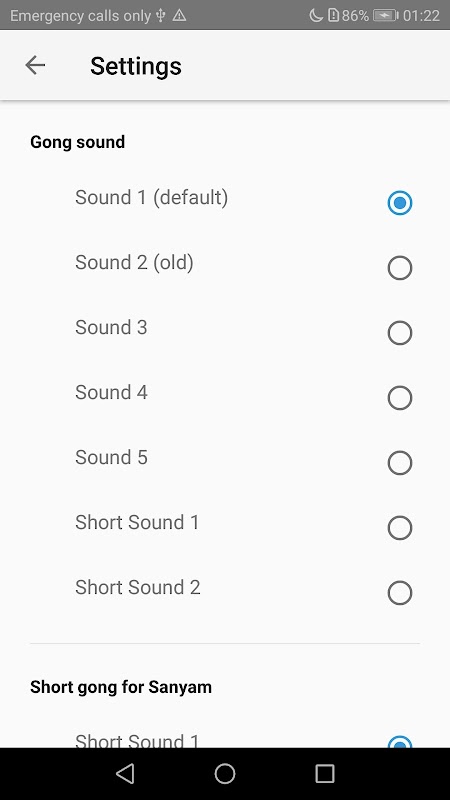The width and height of the screenshot is (450, 800).
Task: Select the Sound 1 (default) radio button
Action: point(399,203)
